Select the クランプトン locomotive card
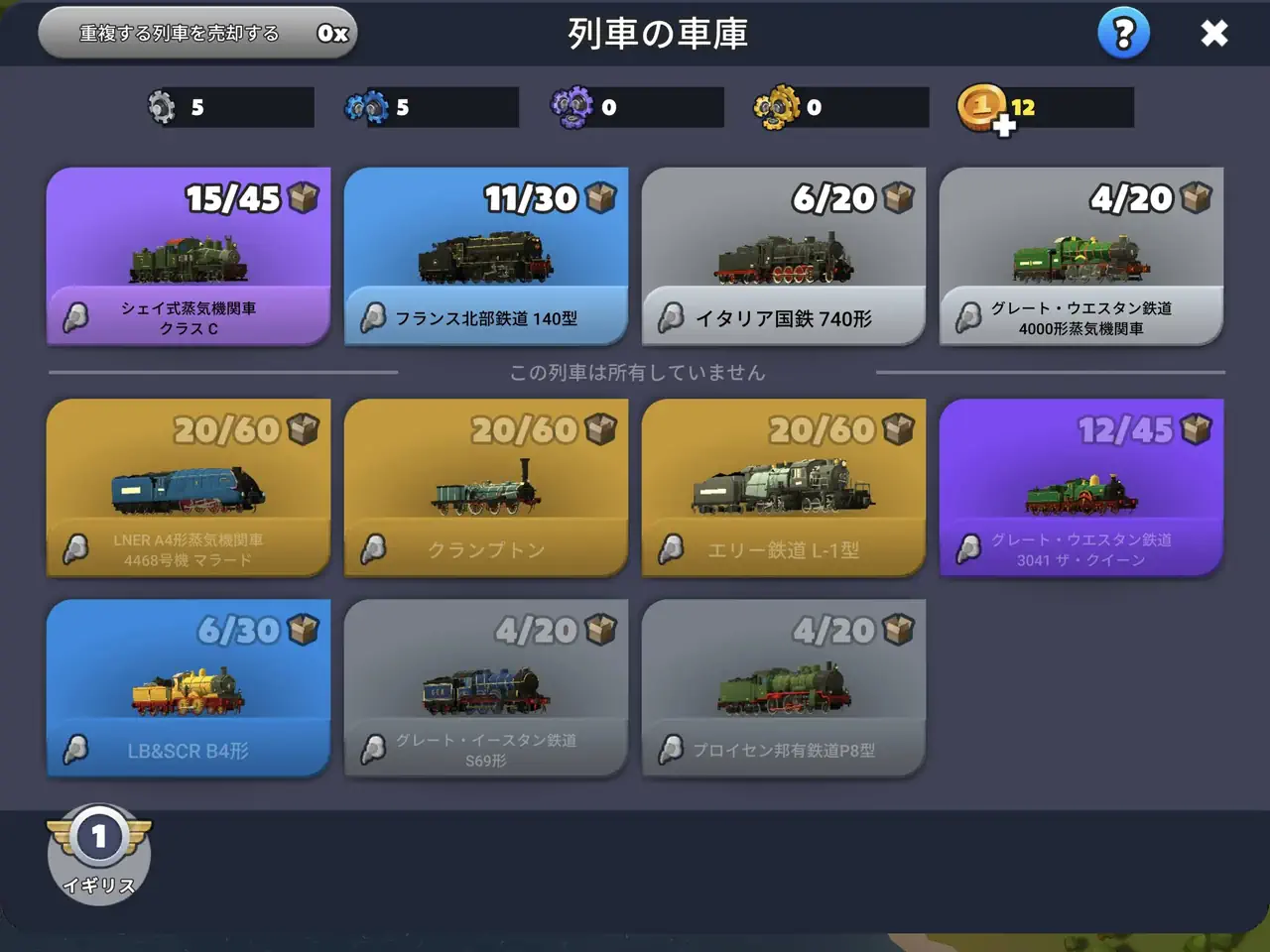 (486, 488)
